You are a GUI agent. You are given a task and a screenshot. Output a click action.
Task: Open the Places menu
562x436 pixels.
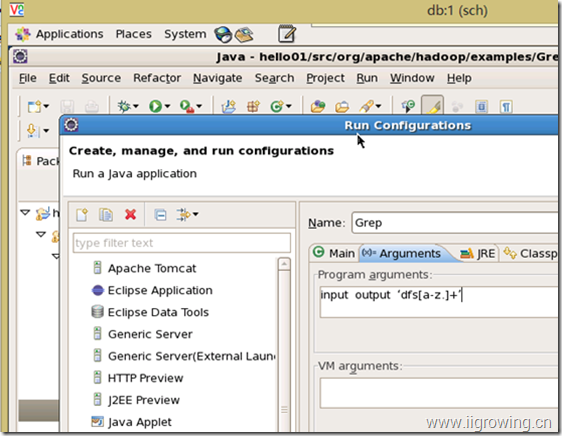133,34
